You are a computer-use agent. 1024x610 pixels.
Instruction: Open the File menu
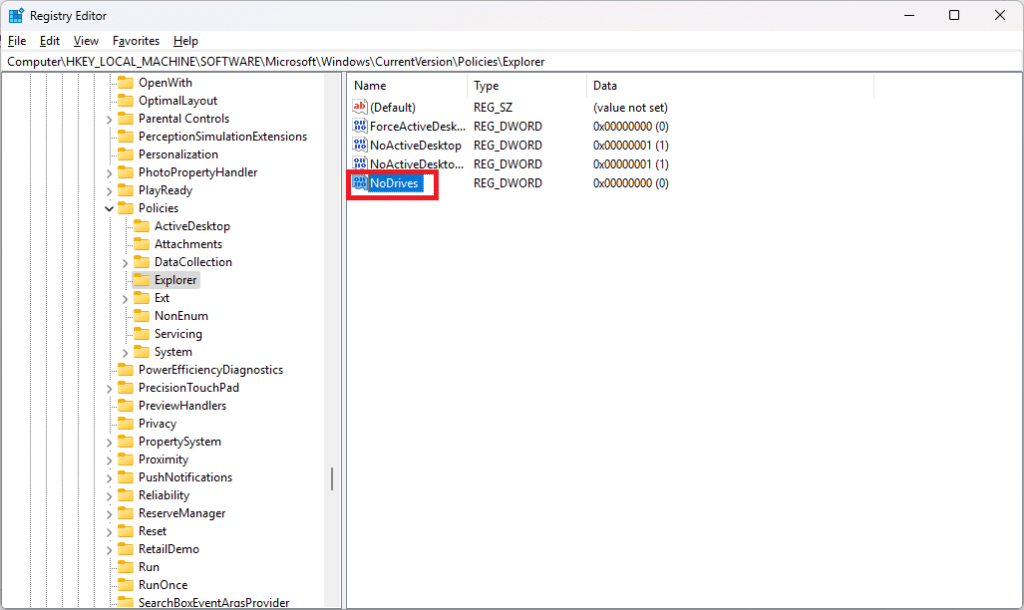tap(17, 40)
